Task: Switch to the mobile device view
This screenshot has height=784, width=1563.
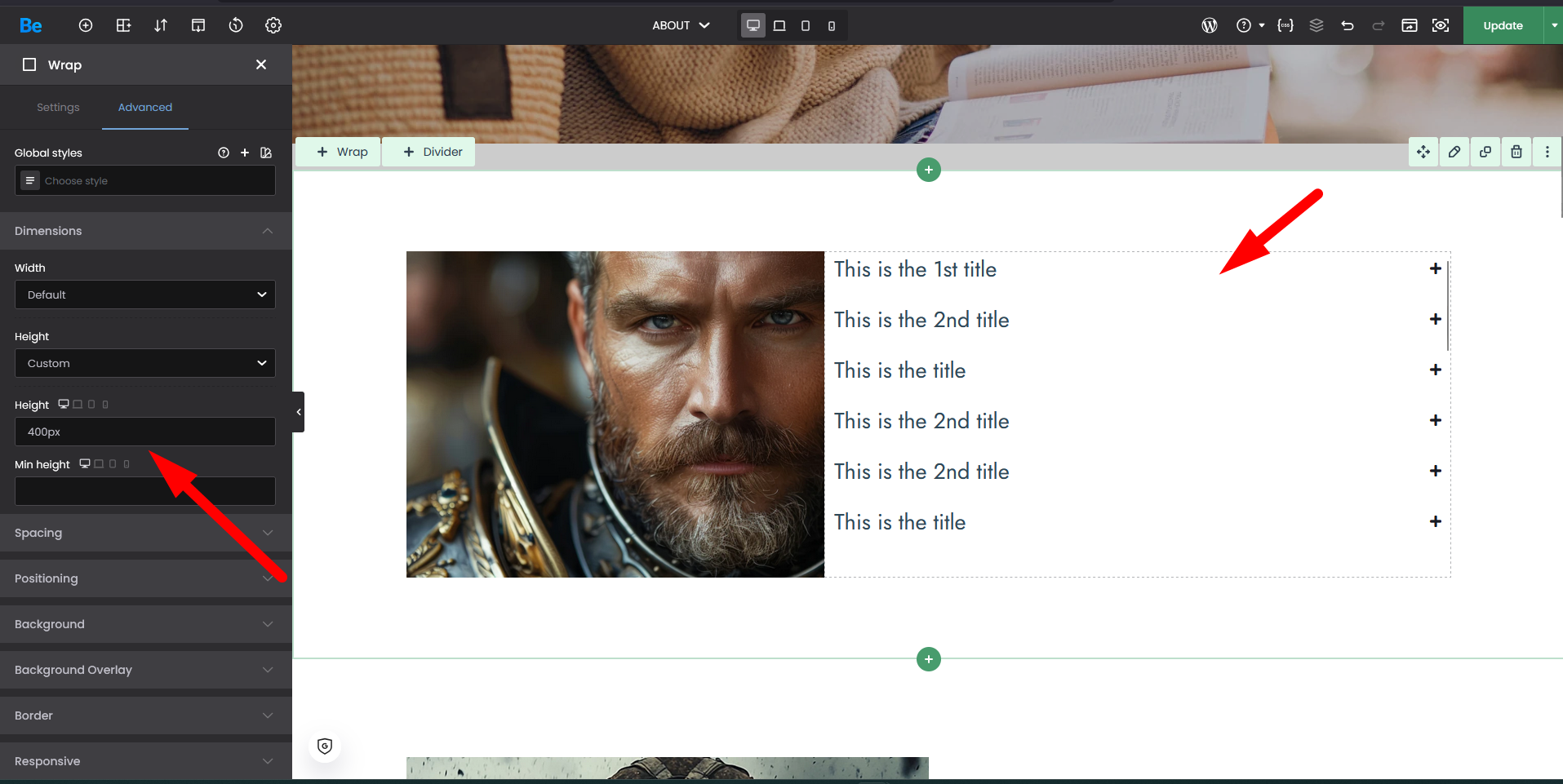Action: (x=831, y=26)
